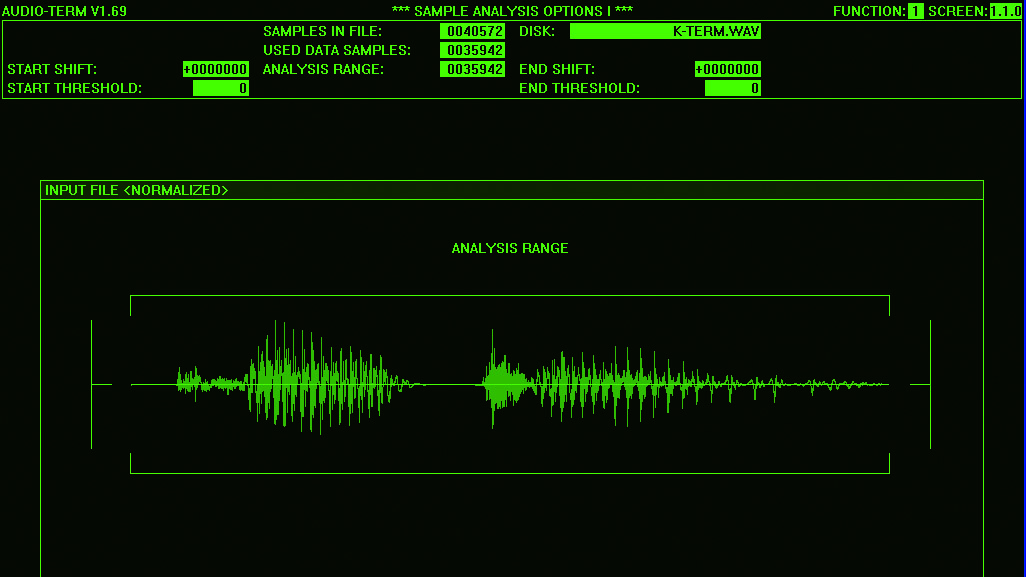1026x577 pixels.
Task: Click the START SHIFT label
Action: (52, 69)
